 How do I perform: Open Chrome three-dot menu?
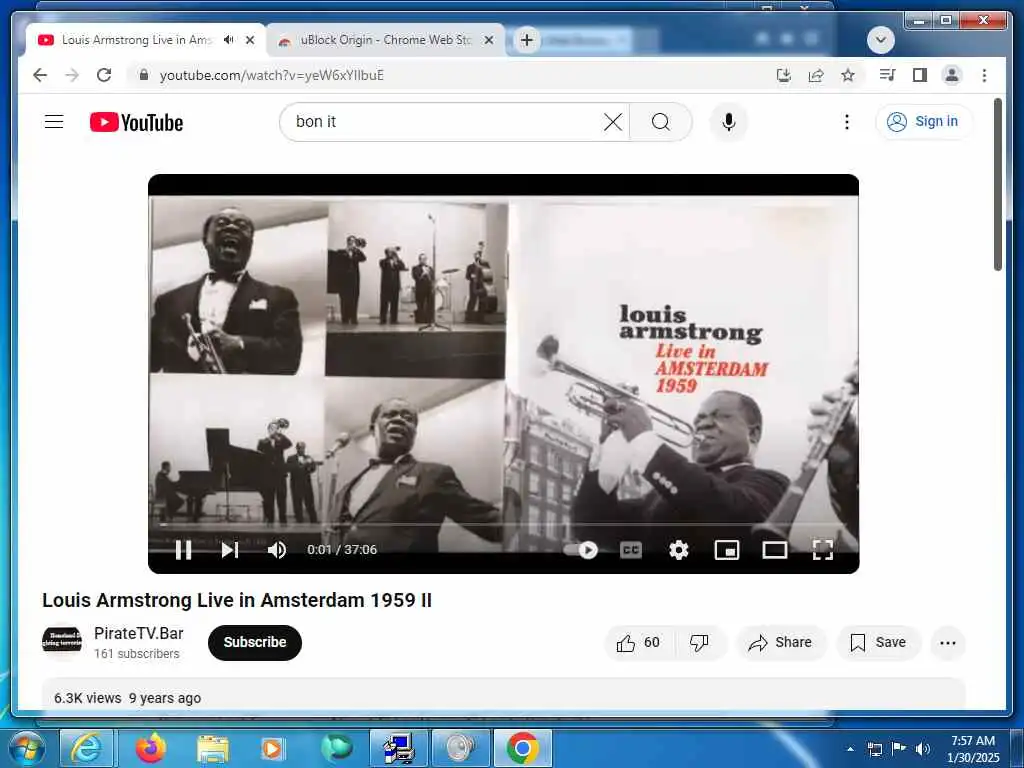984,75
